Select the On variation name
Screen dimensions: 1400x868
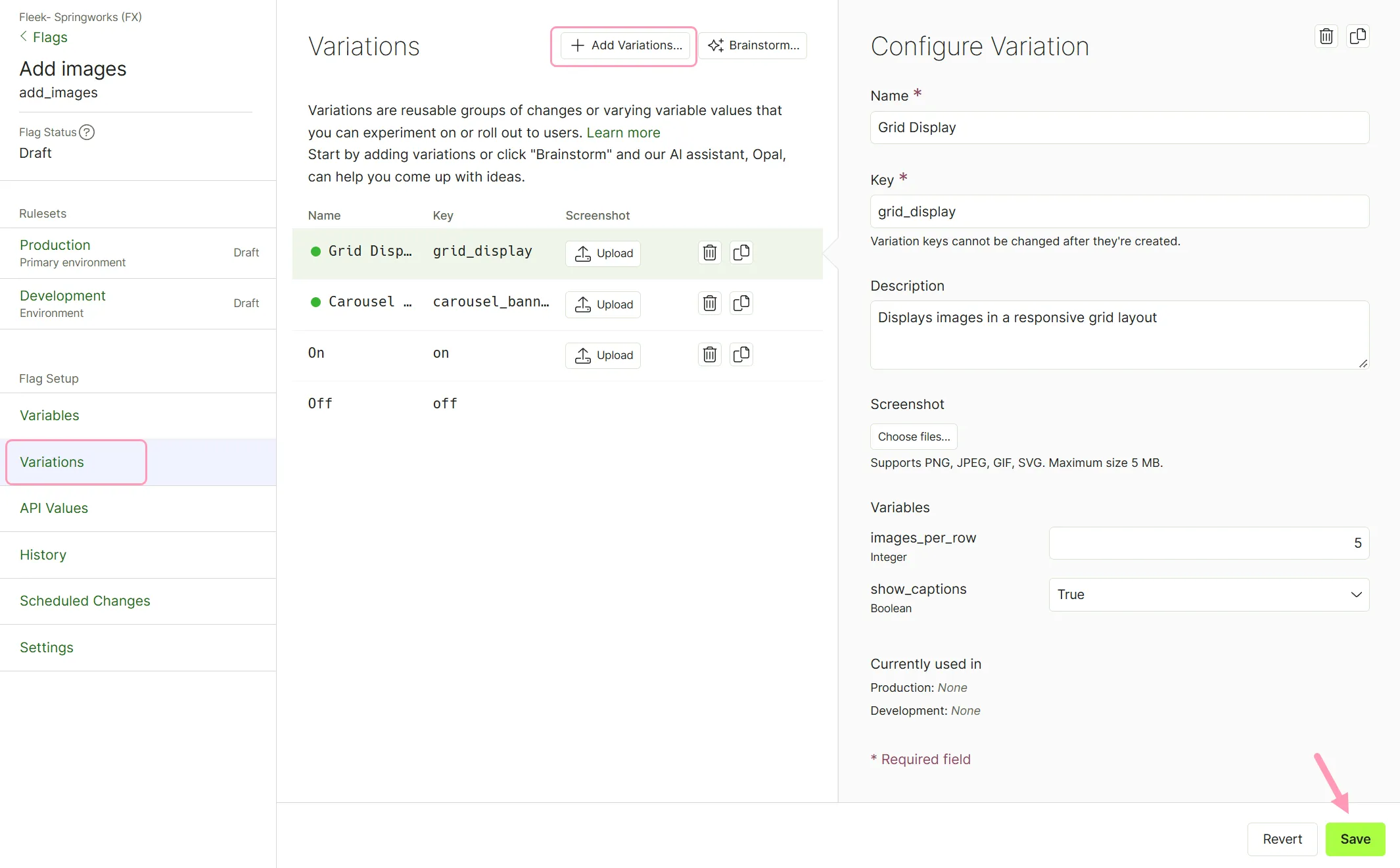[316, 353]
